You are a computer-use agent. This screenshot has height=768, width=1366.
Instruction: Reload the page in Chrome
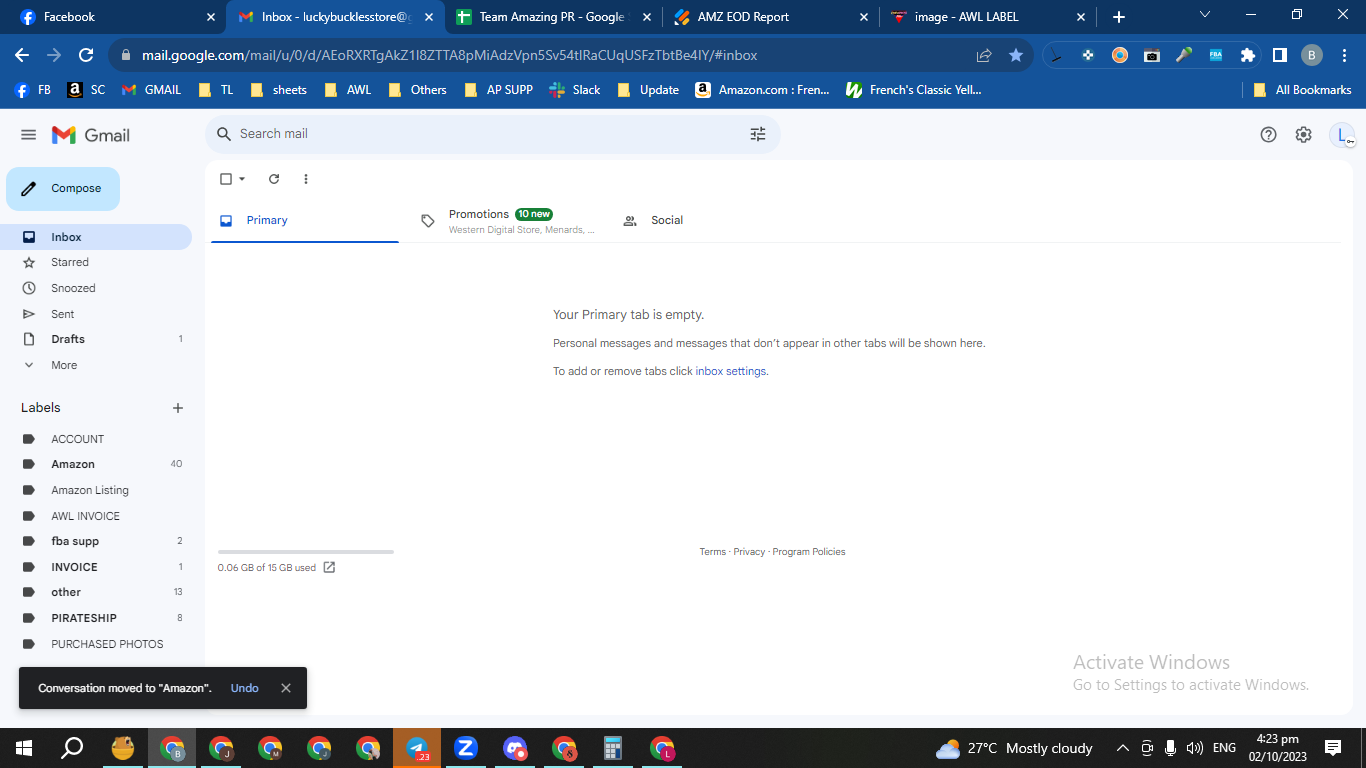click(86, 55)
